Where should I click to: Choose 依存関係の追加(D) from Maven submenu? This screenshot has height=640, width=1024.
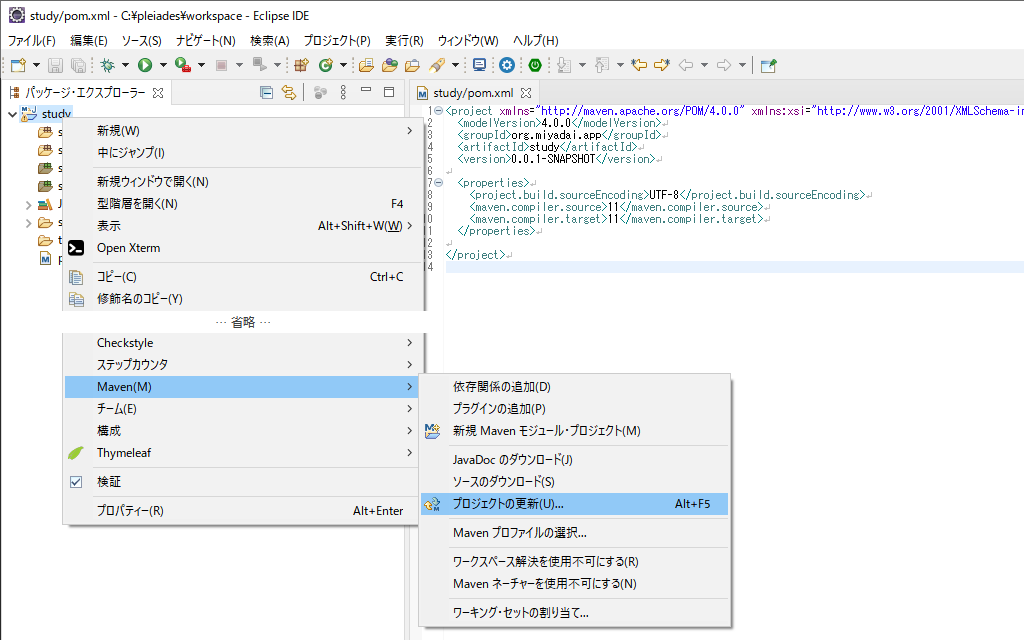[x=574, y=387]
